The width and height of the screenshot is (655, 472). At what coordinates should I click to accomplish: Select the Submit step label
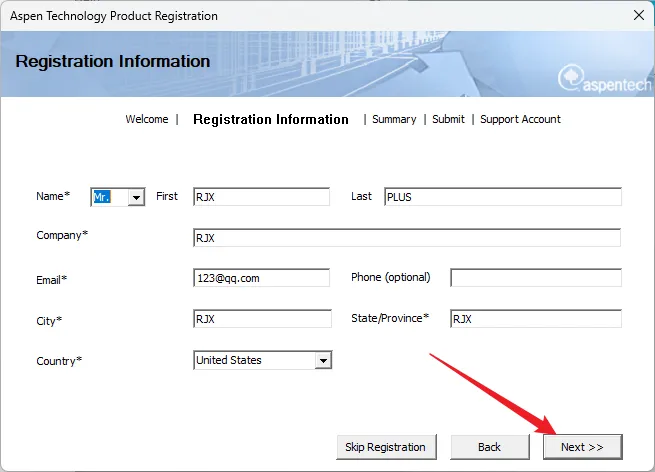[448, 119]
